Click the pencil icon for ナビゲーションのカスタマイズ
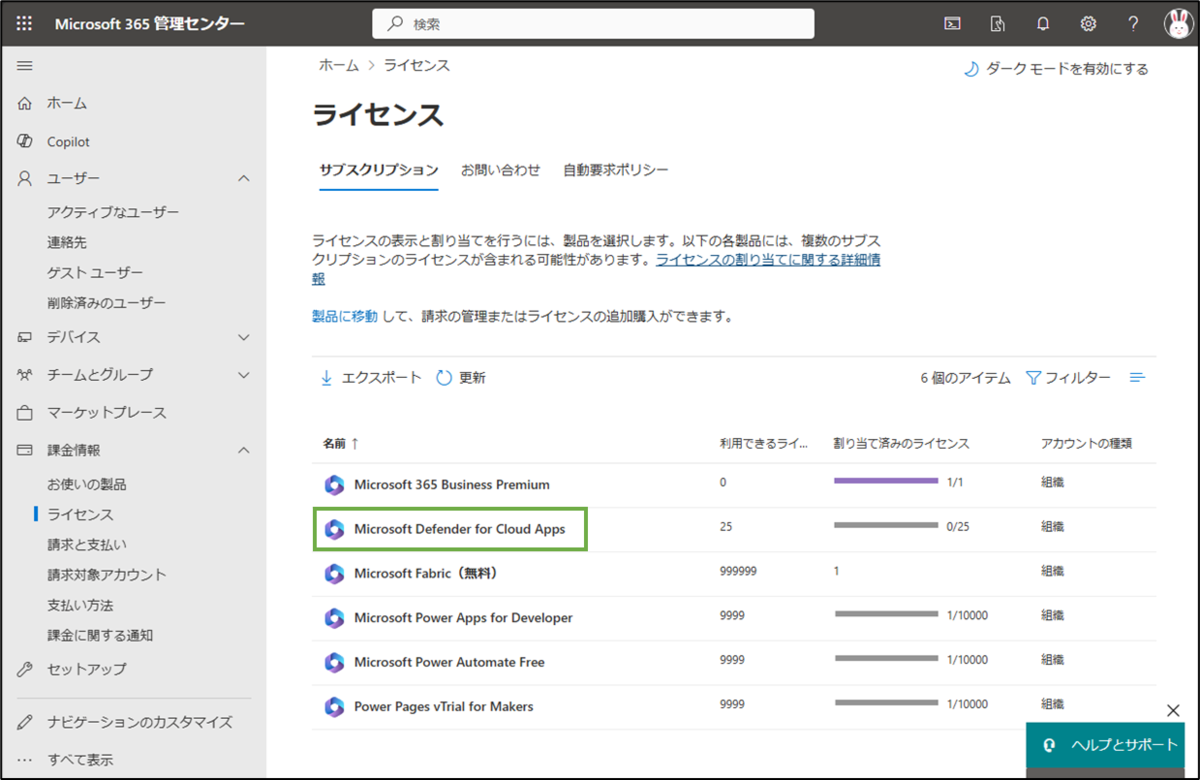 pos(25,722)
